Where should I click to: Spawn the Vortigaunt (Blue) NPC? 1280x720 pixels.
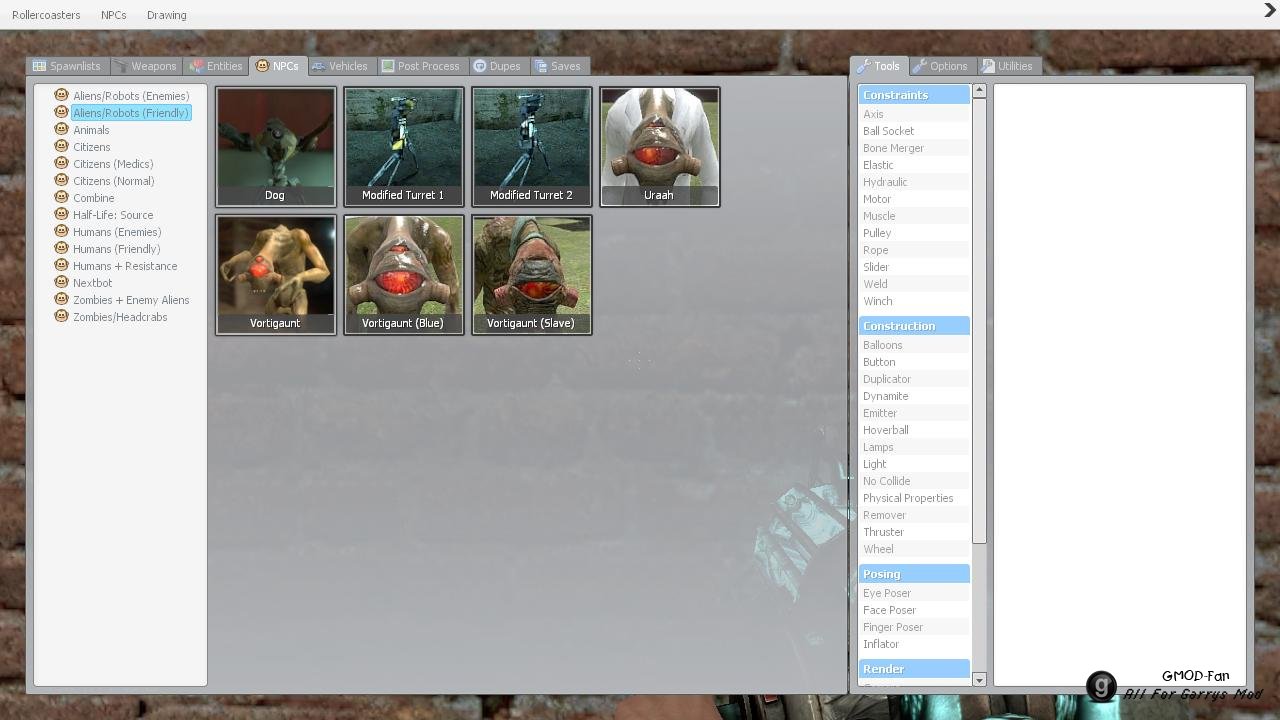pos(404,275)
